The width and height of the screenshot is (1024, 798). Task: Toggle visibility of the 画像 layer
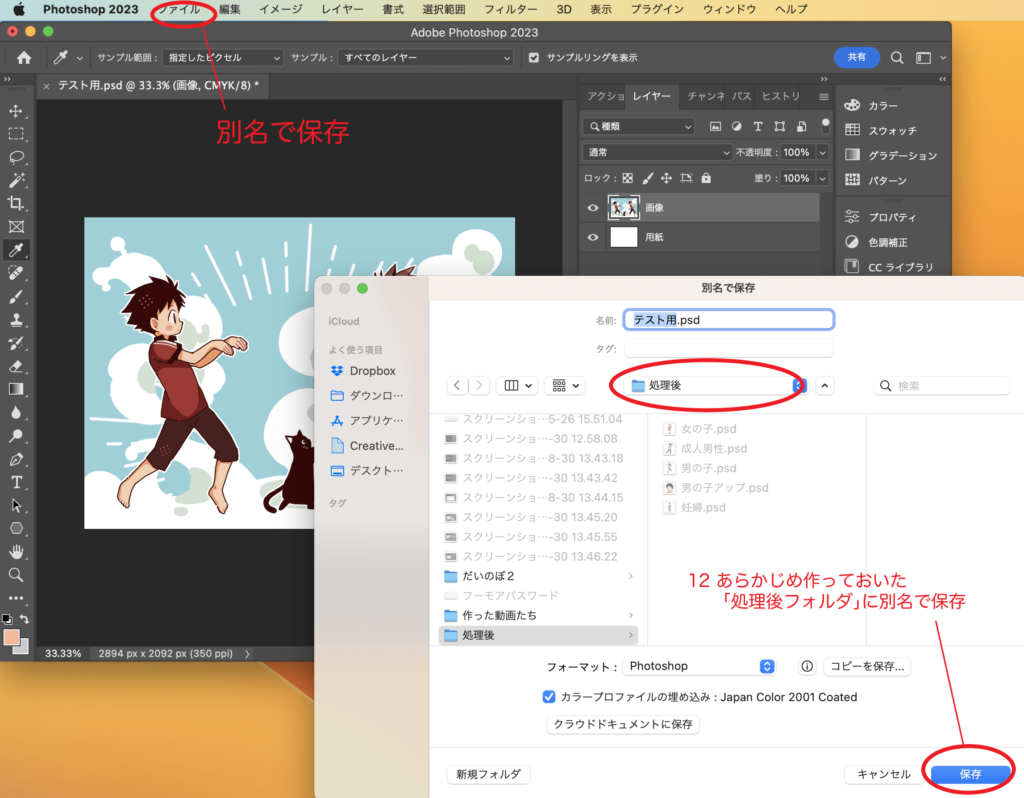pos(593,208)
